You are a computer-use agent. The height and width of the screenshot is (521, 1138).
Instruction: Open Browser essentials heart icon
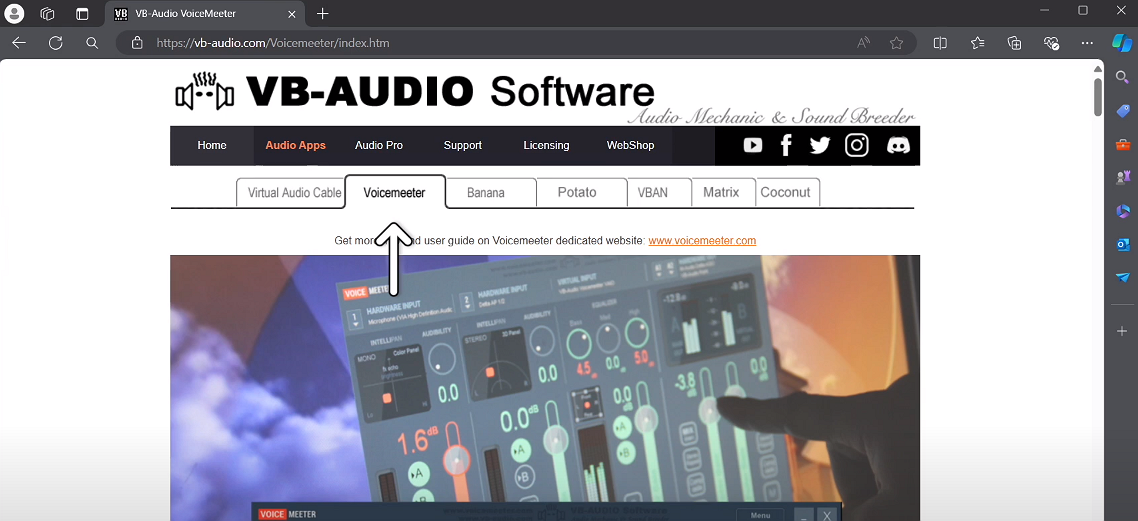[x=1051, y=43]
